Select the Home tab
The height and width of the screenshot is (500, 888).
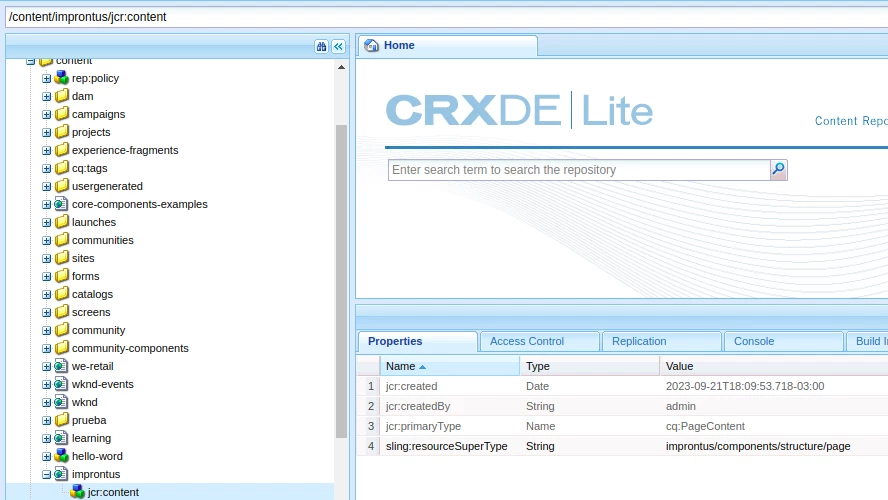coord(447,45)
